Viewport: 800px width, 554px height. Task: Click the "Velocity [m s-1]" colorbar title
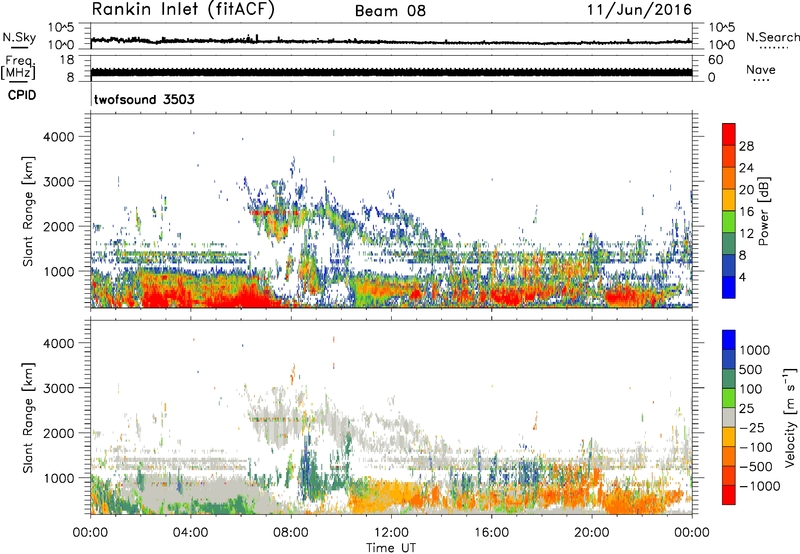point(790,417)
